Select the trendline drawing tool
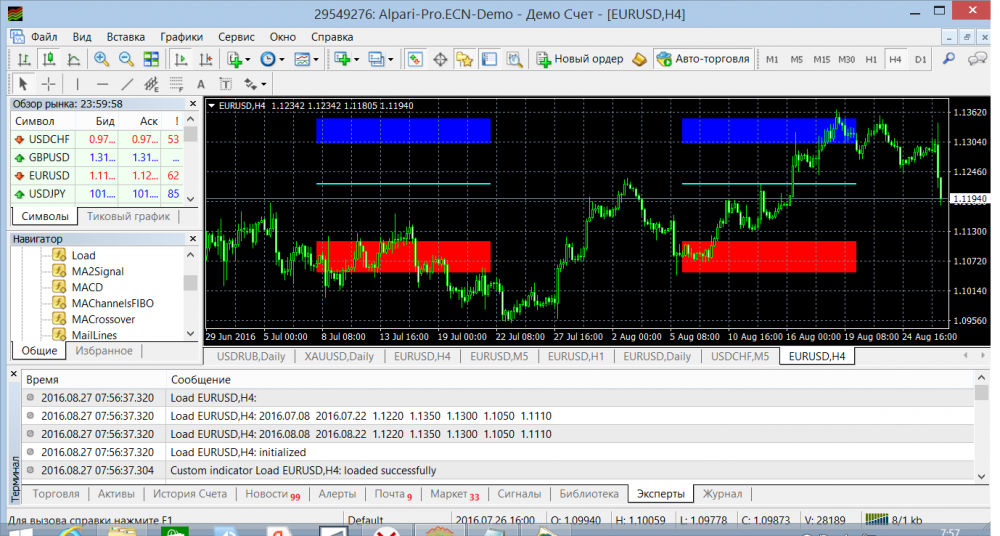Image resolution: width=1000 pixels, height=536 pixels. pos(127,84)
